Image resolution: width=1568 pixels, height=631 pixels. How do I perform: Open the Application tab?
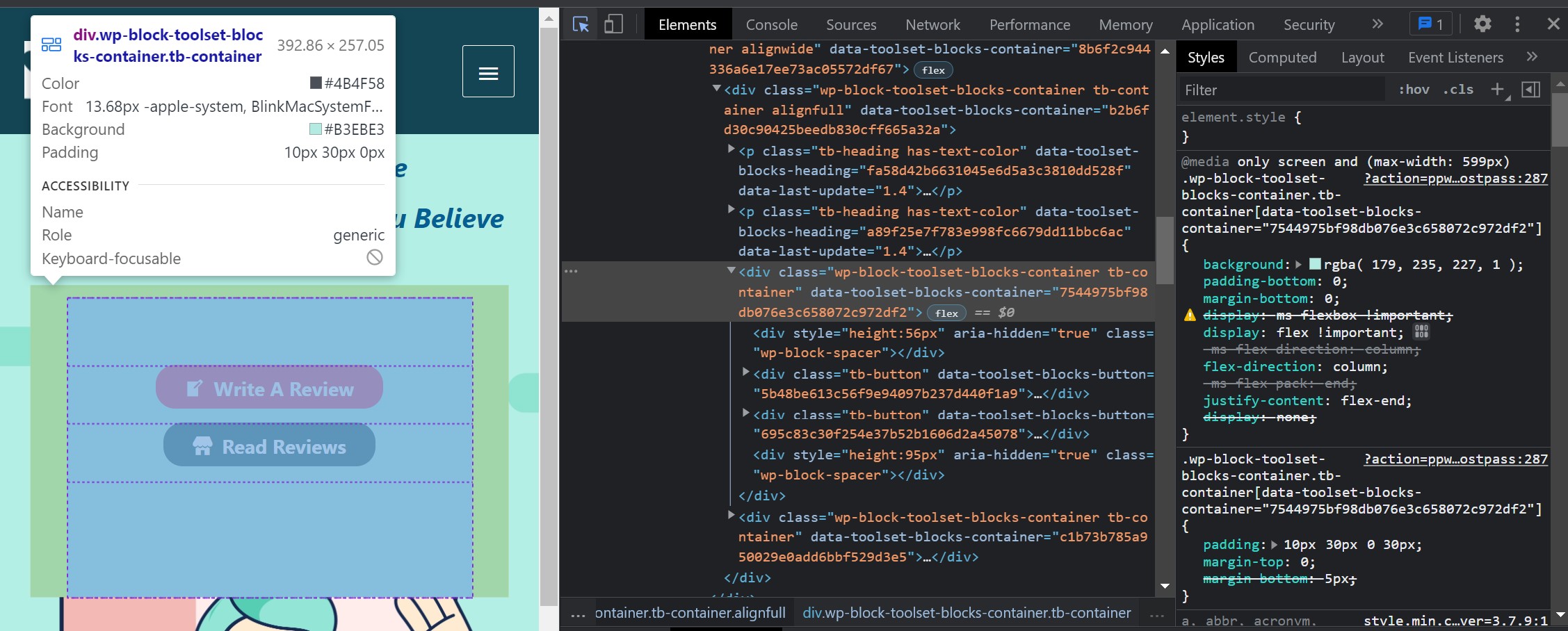pos(1218,25)
